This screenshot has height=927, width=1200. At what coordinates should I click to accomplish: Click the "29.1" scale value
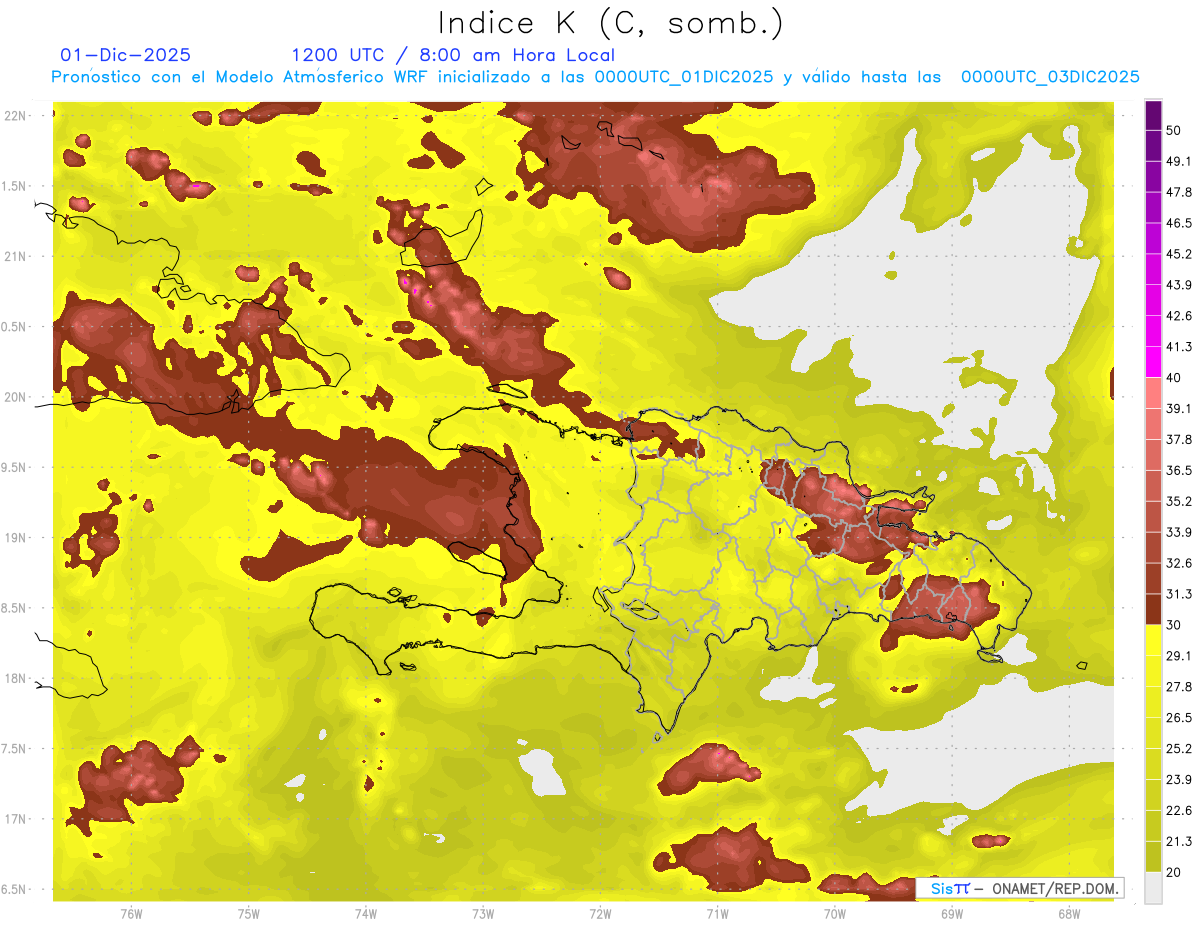tap(1178, 656)
